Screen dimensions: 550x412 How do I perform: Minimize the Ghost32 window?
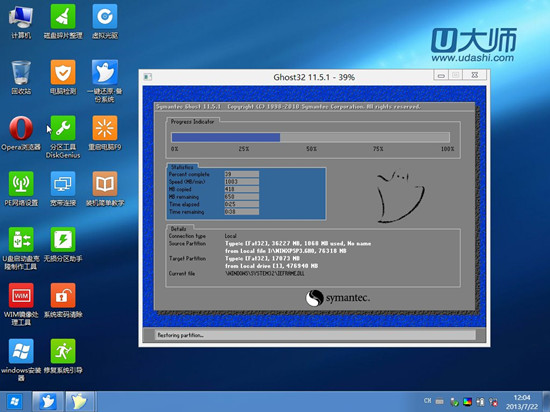(x=441, y=75)
